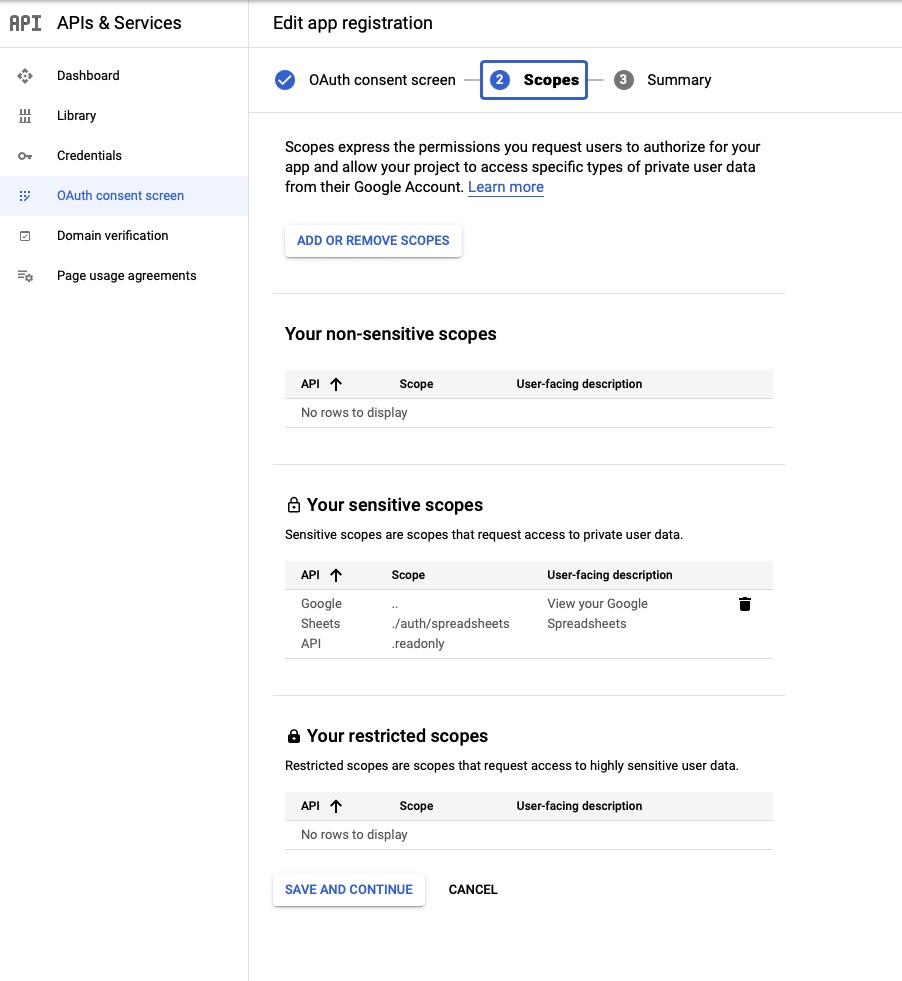902x981 pixels.
Task: Click the API logo in header
Action: tap(26, 23)
